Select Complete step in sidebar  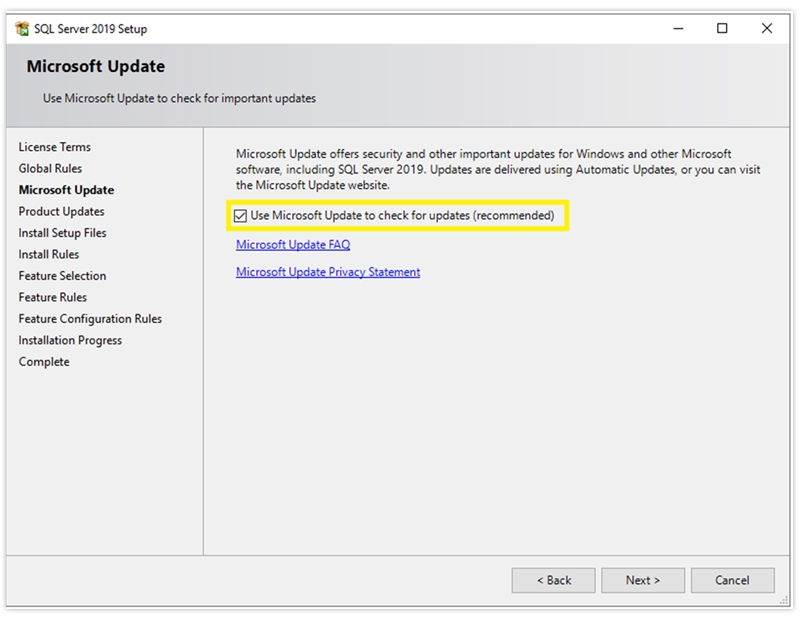(44, 362)
